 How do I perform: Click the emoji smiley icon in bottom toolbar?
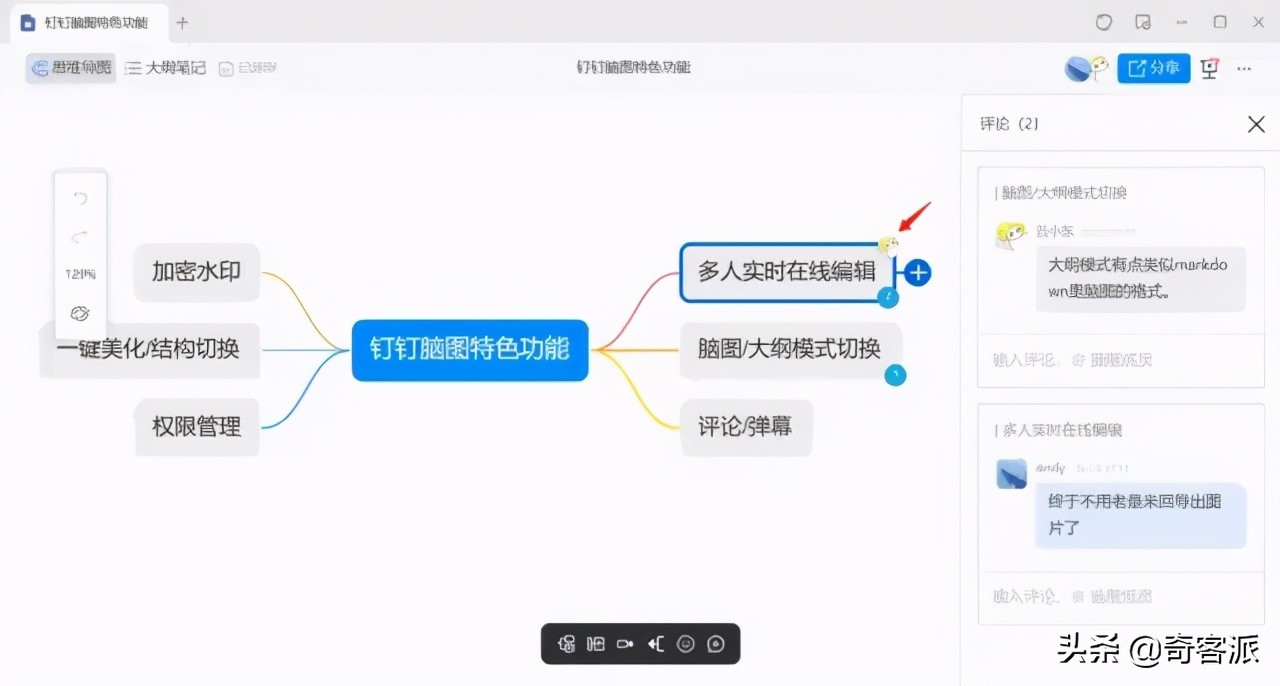coord(686,644)
